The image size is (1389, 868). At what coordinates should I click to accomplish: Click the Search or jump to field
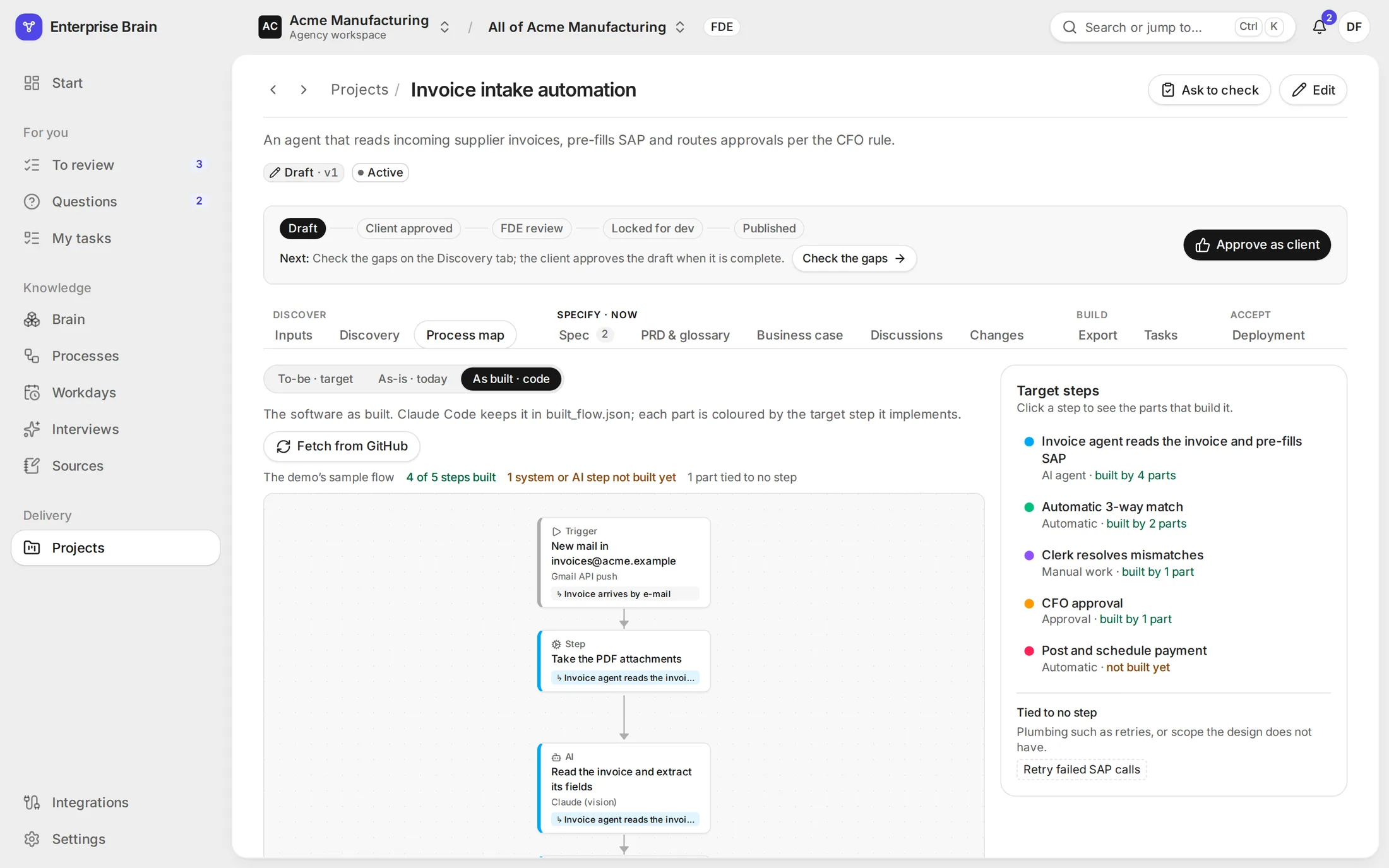click(x=1172, y=27)
